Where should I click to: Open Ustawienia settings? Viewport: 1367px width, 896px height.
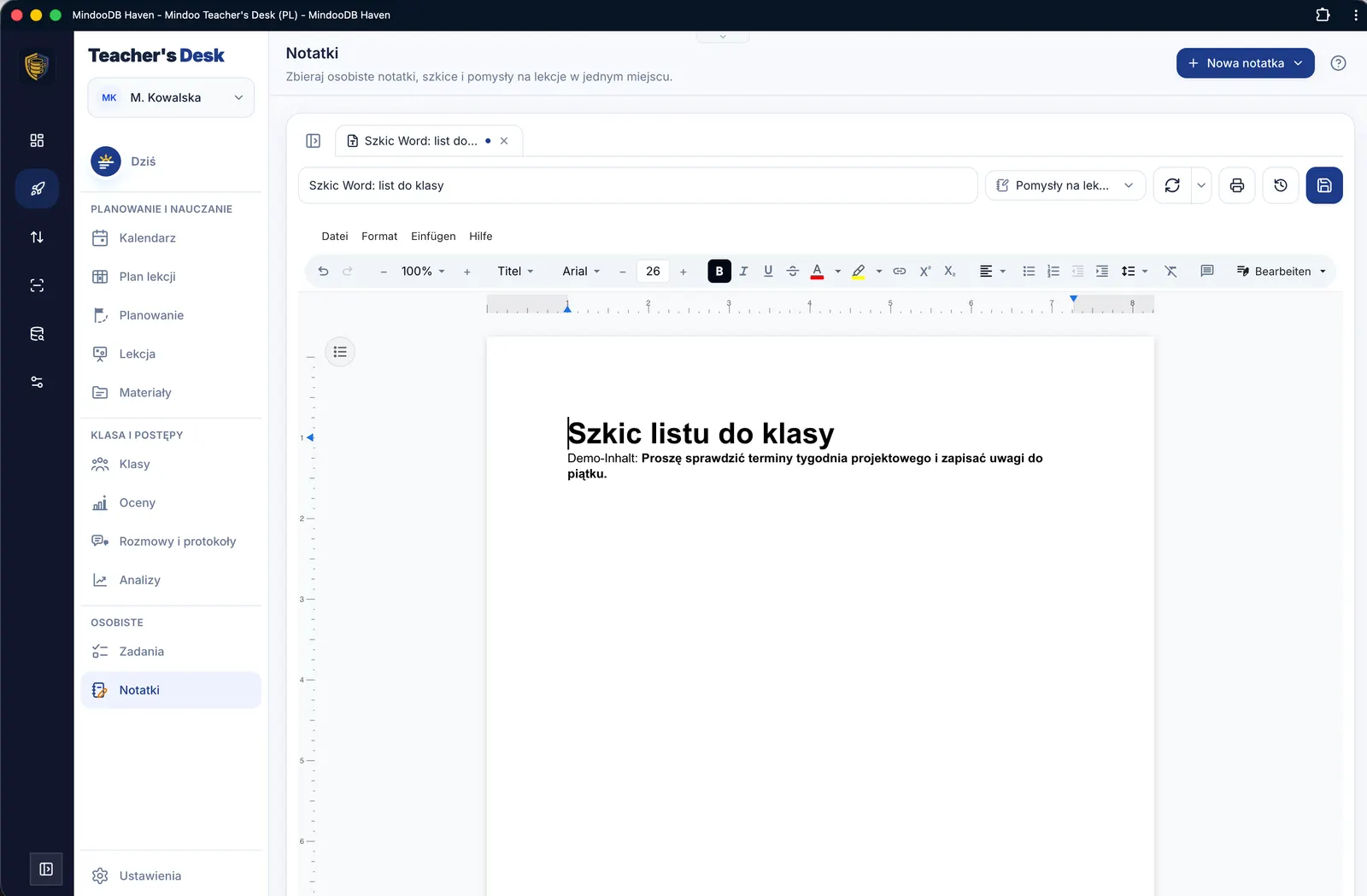coord(171,876)
